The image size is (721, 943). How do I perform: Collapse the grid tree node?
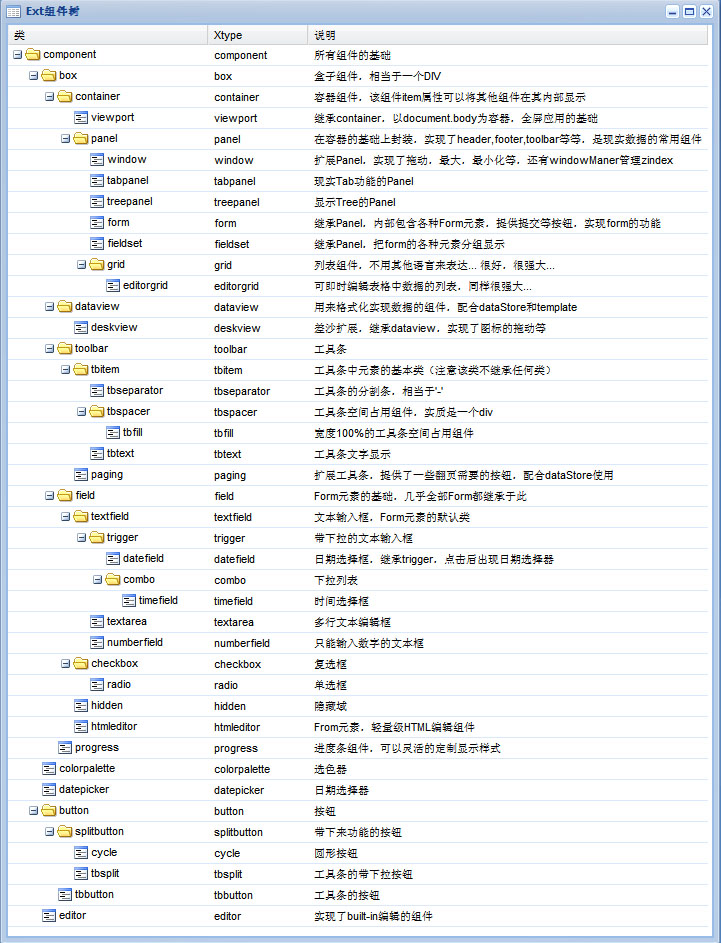[x=81, y=265]
